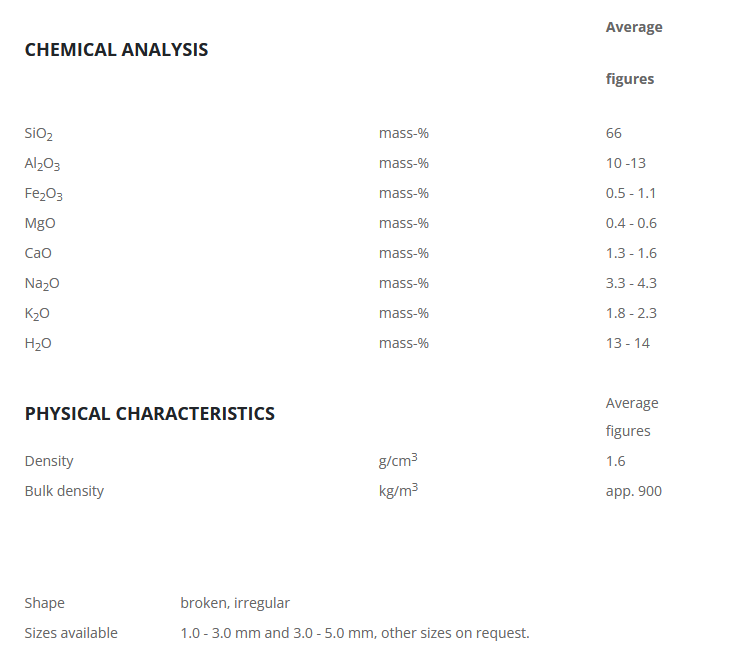Select the MgO label text
Viewport: 752px width, 649px height.
[x=40, y=223]
